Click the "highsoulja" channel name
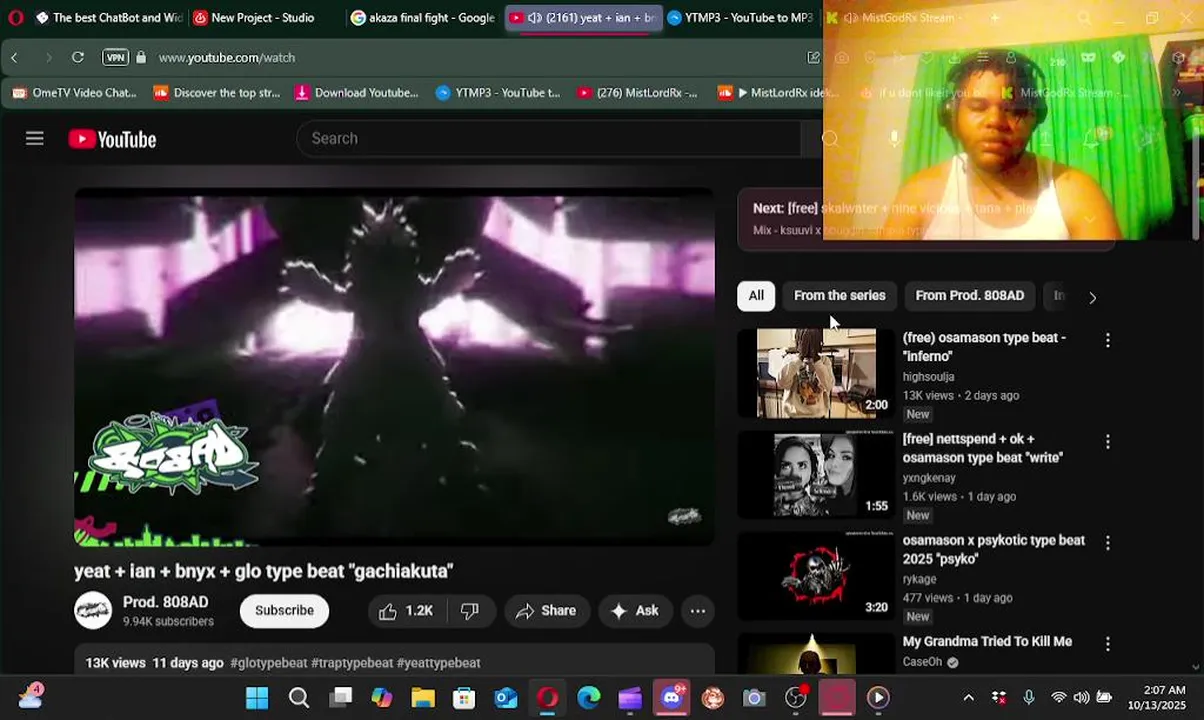 929,377
